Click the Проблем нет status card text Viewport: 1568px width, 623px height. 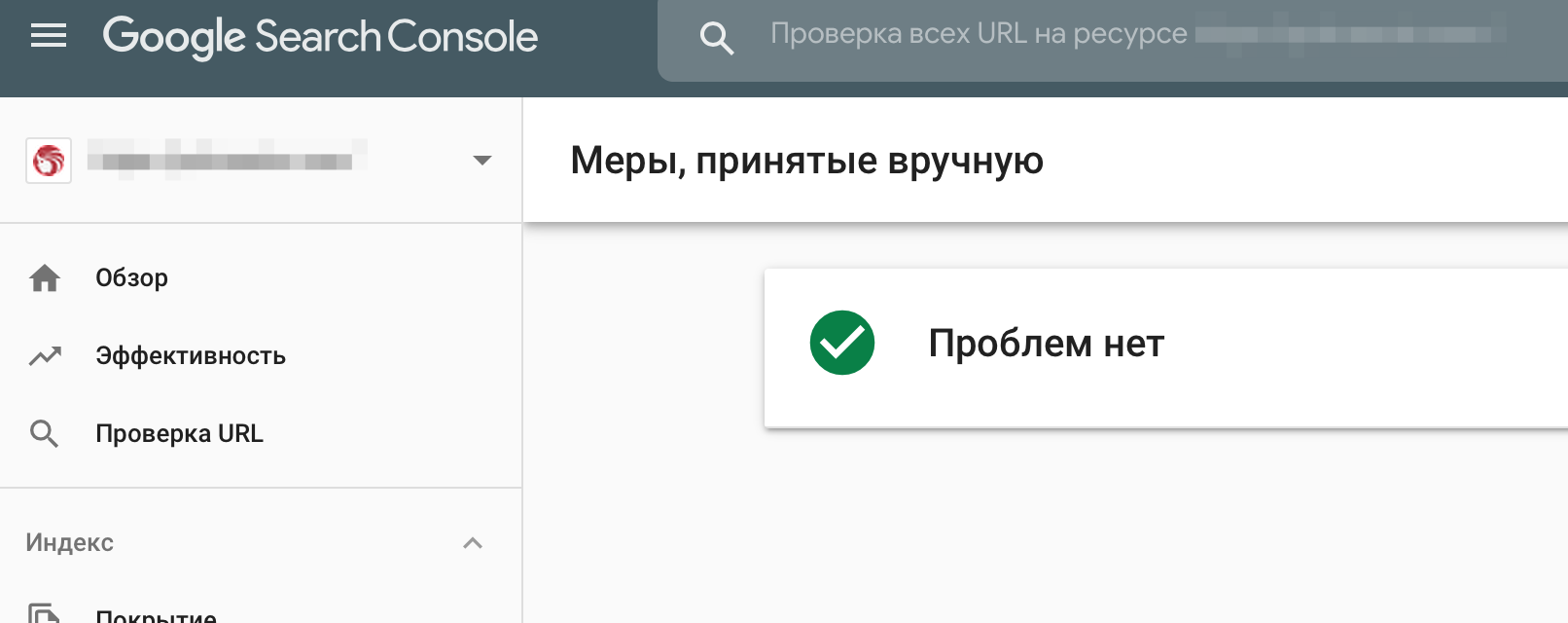1046,344
